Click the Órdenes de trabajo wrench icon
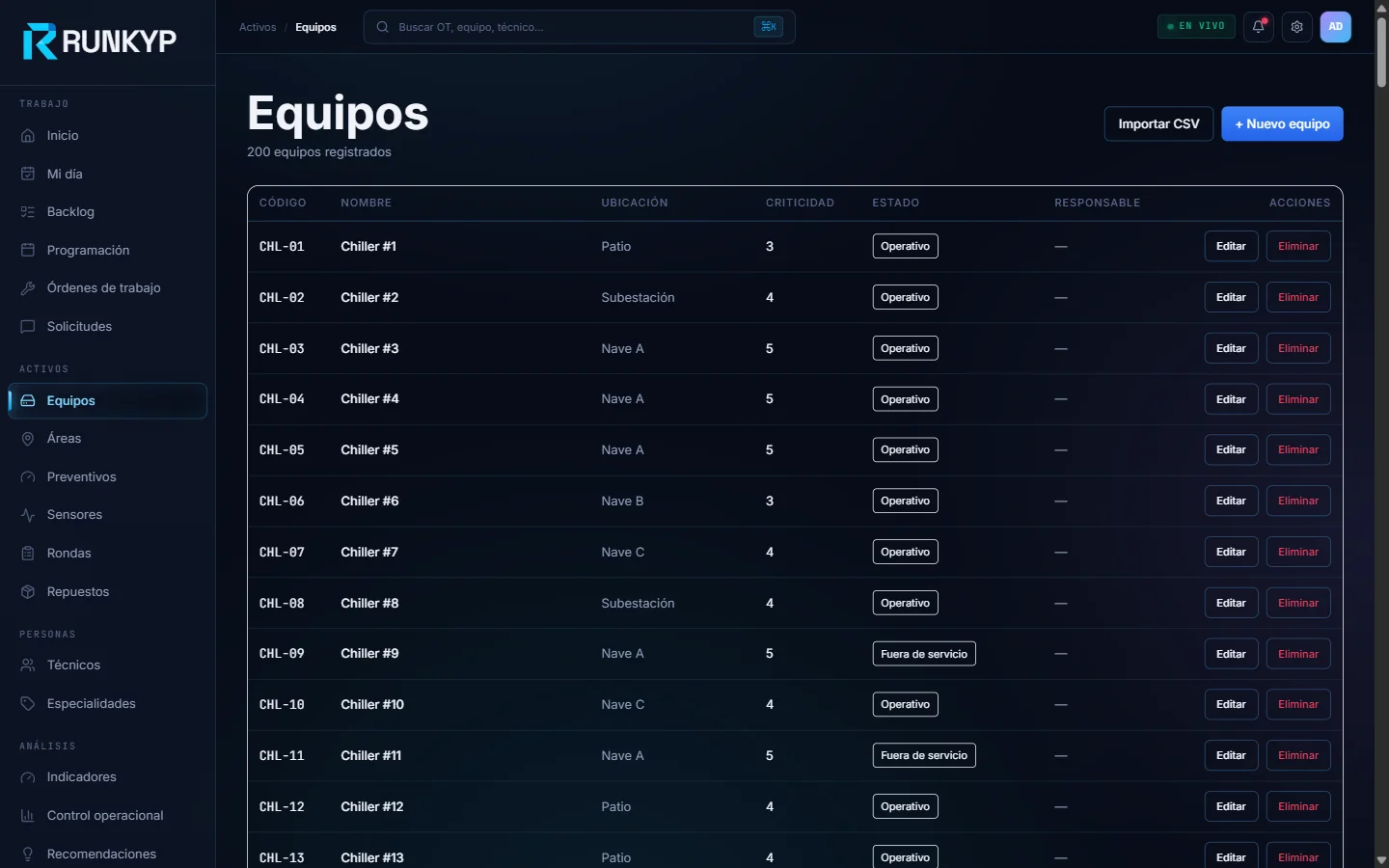Image resolution: width=1389 pixels, height=868 pixels. tap(28, 288)
